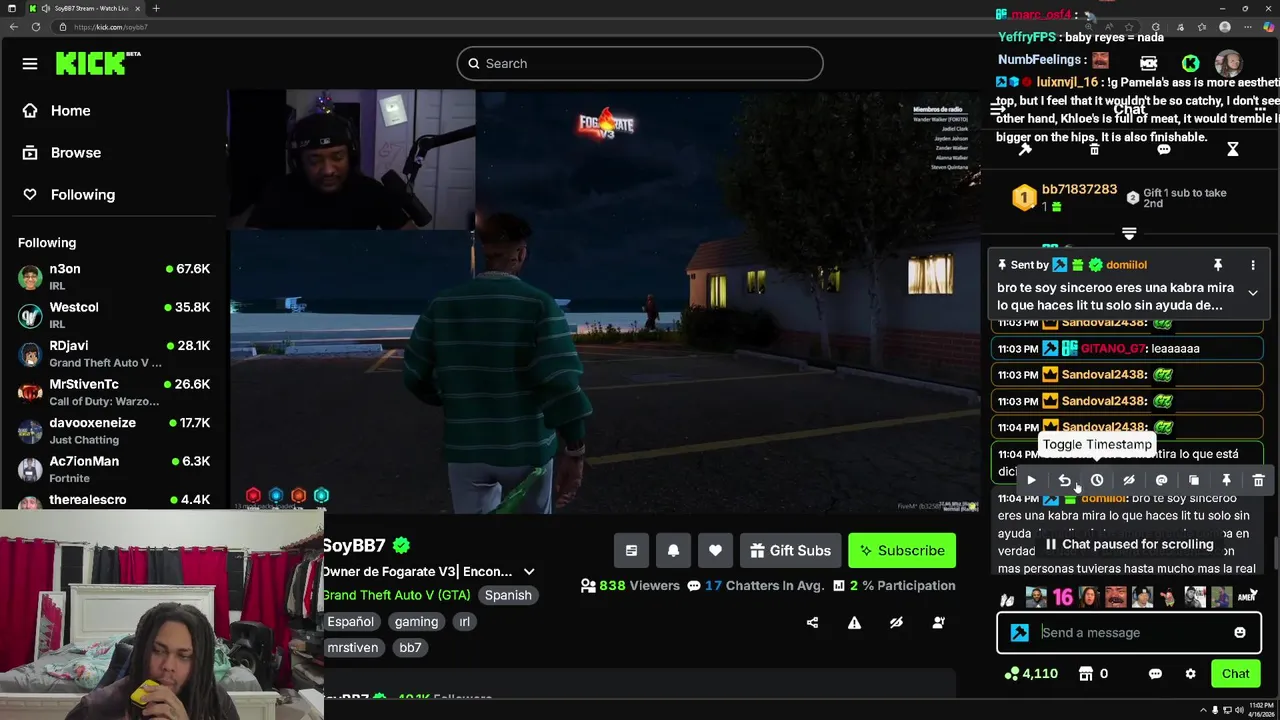Open the 4,110 channel points balance

tap(1031, 674)
